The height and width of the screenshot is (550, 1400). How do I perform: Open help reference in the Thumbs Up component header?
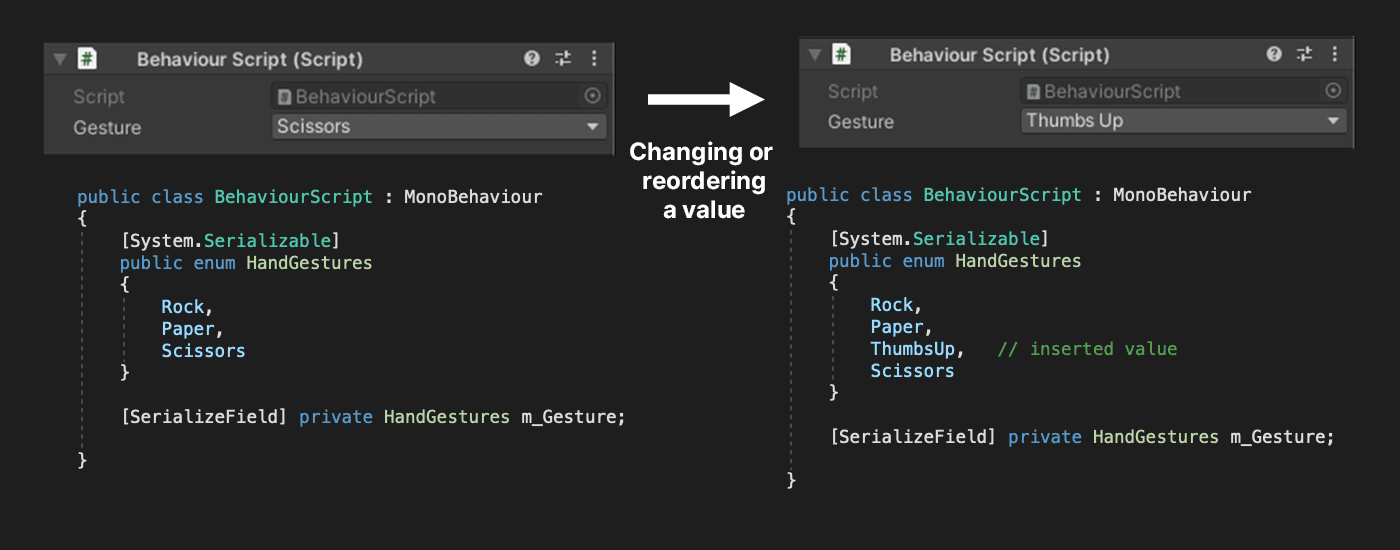1274,54
